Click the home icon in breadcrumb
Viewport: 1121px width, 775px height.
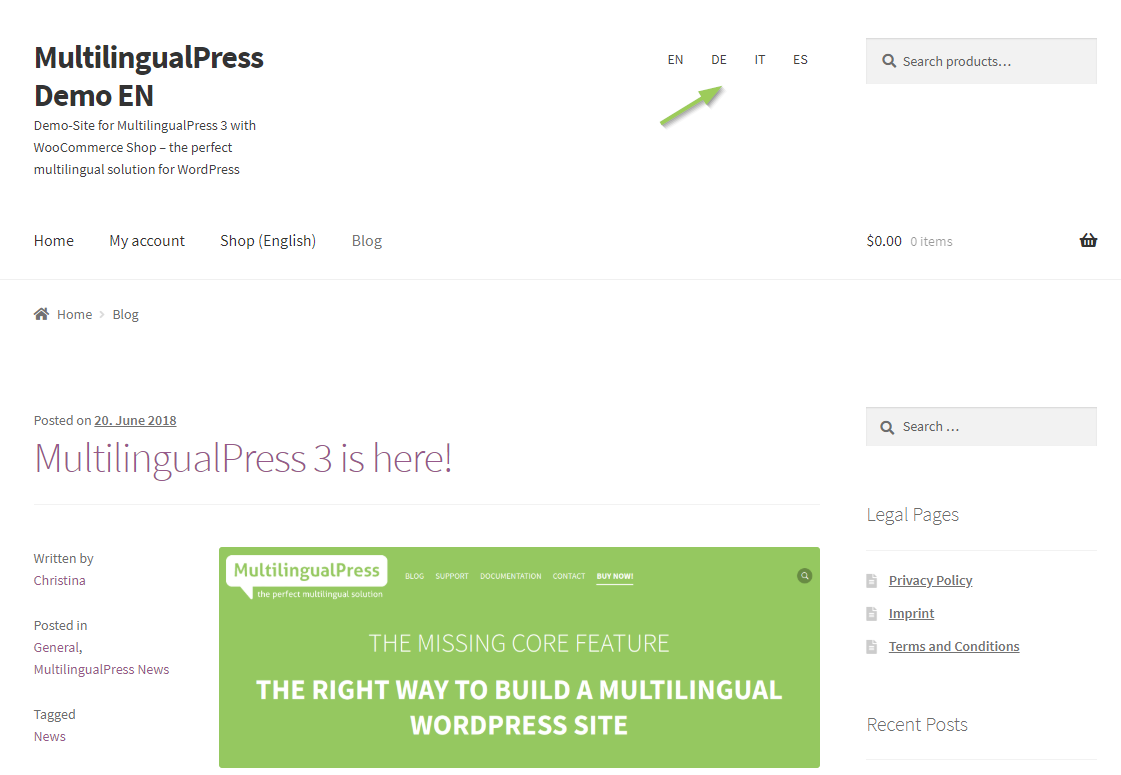click(x=41, y=314)
